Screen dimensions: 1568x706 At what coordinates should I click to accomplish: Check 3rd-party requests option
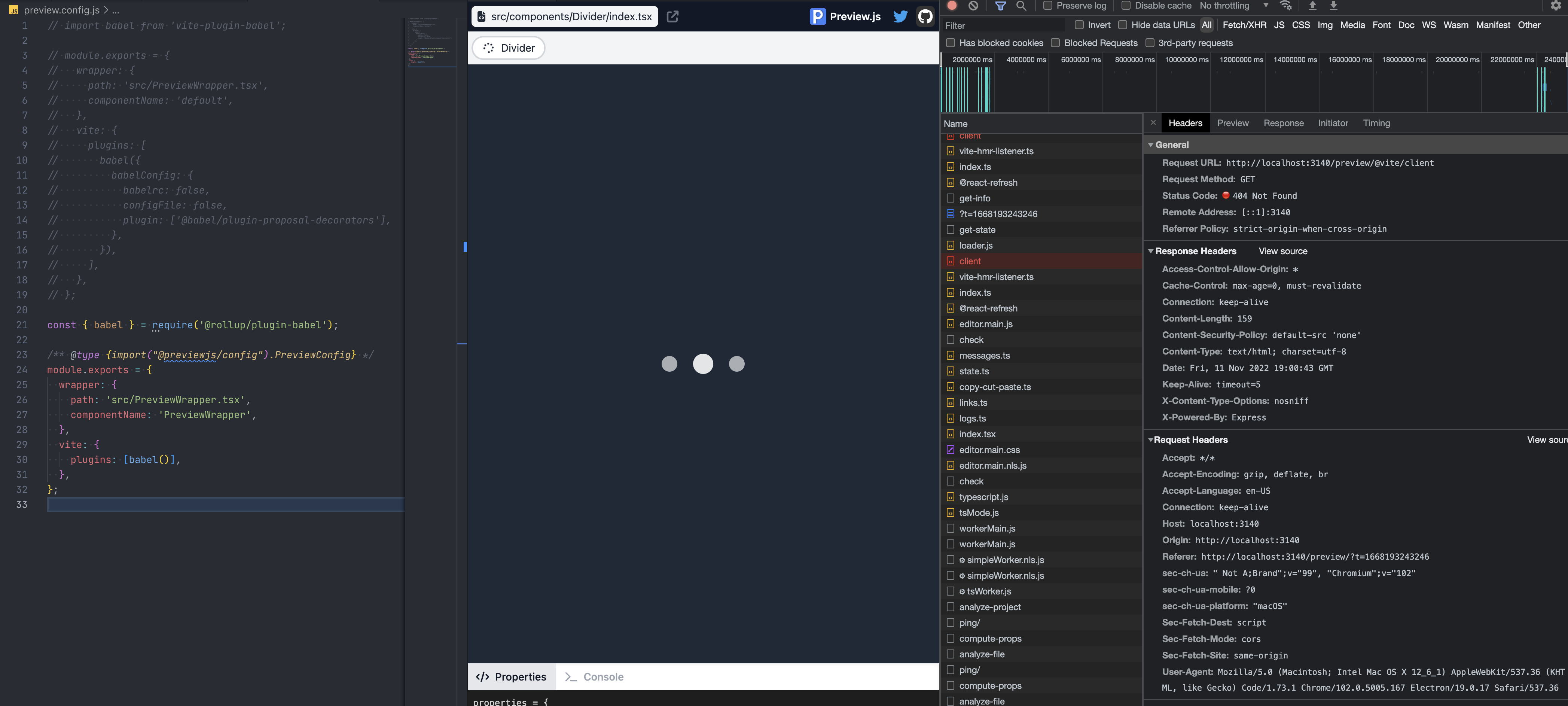tap(1150, 43)
